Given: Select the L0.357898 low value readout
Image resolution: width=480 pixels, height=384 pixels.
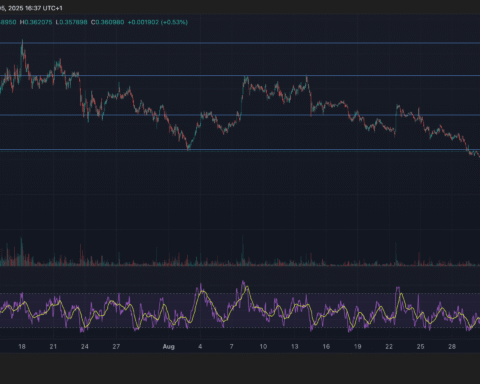Looking at the screenshot, I should 71,22.
